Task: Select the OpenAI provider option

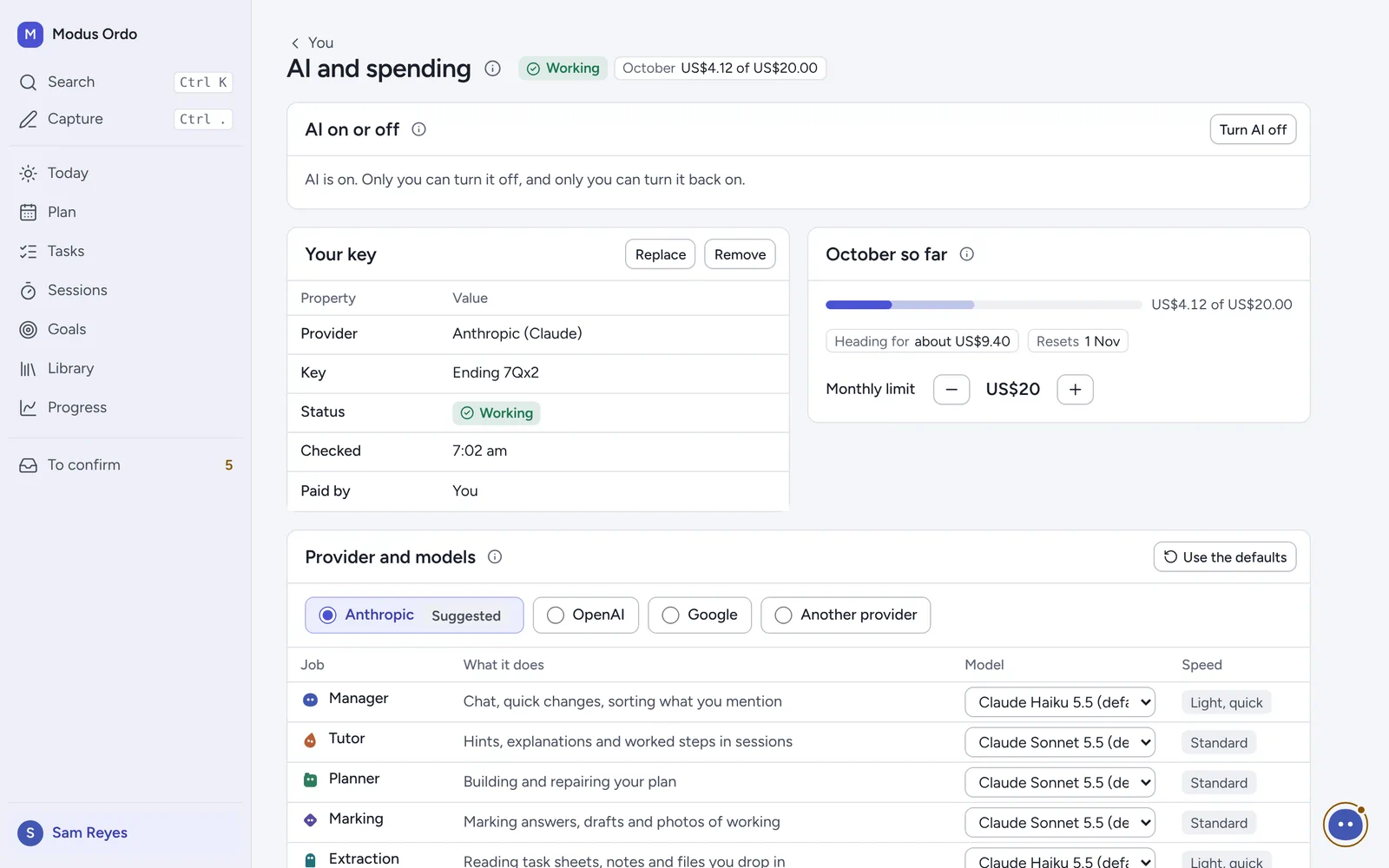Action: click(x=586, y=615)
